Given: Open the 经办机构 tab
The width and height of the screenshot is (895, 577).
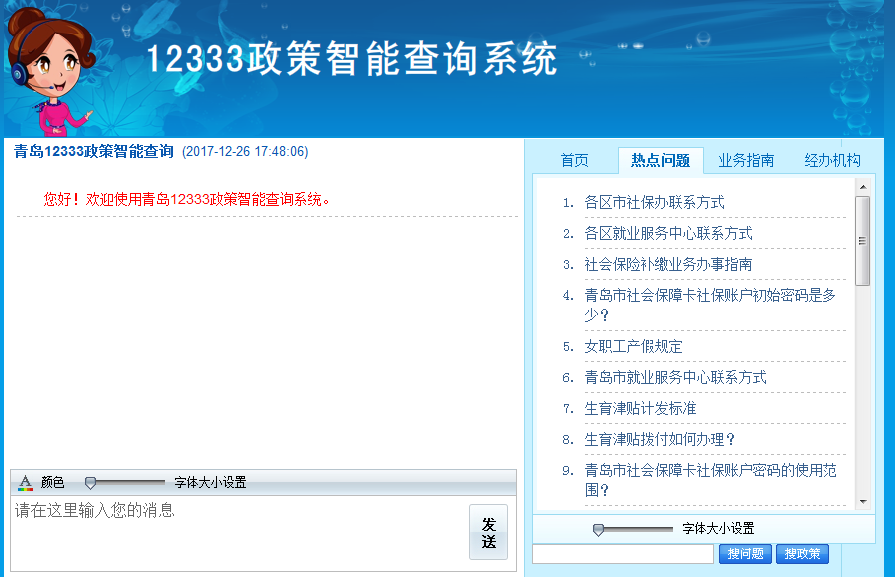Looking at the screenshot, I should coord(832,161).
